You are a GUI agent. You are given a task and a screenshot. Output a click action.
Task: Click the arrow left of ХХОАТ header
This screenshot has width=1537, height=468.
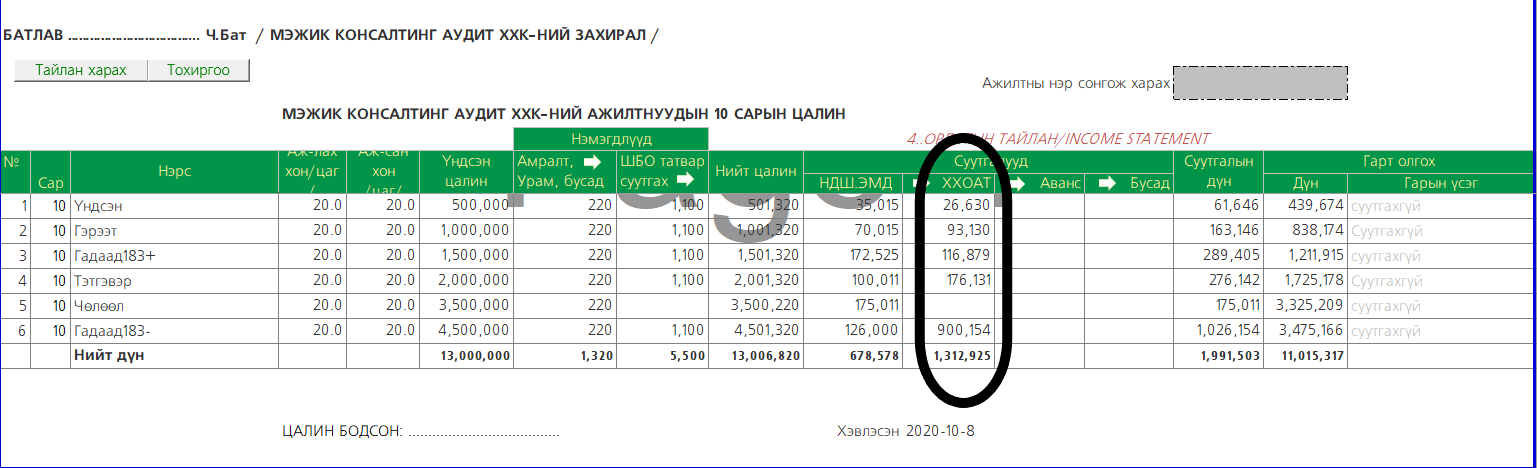pos(920,183)
